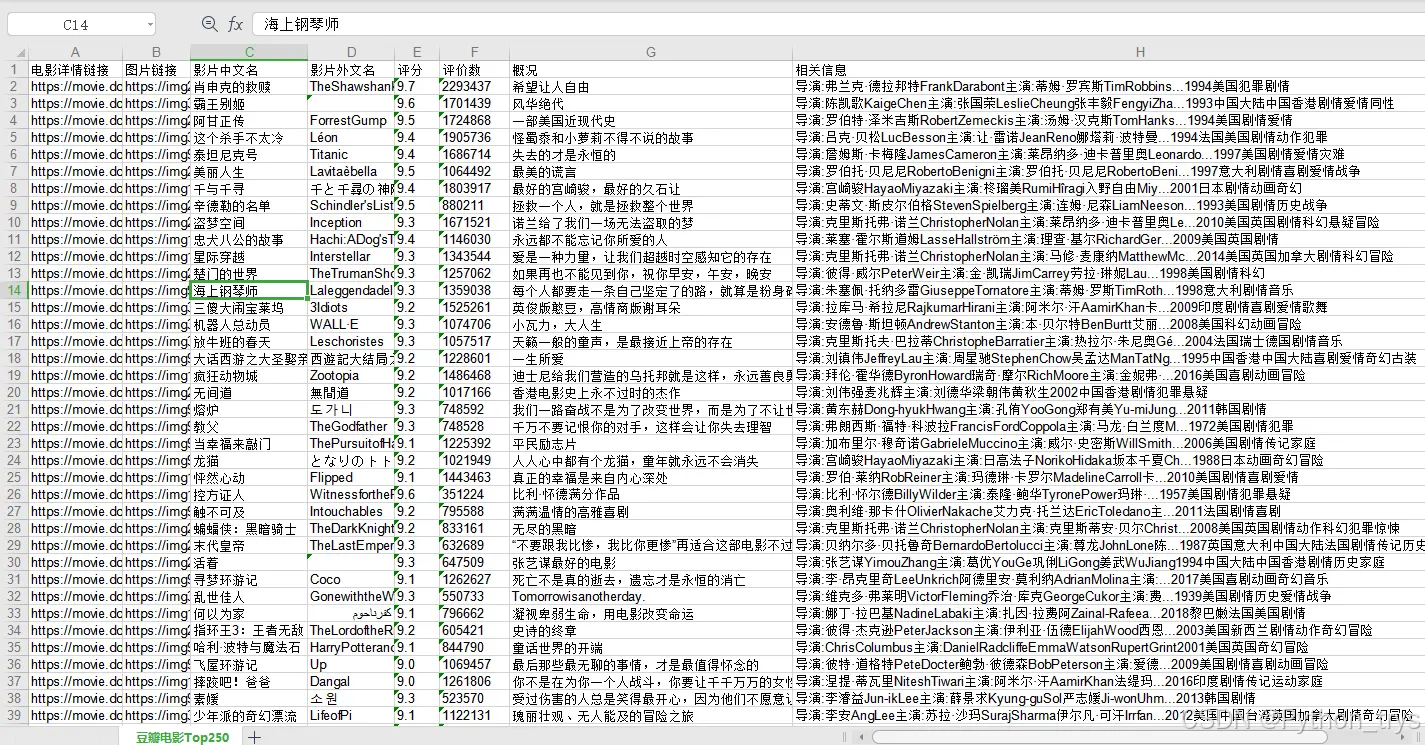This screenshot has height=745, width=1425.
Task: Select the cell 张艺谋最好的电影
Action: tap(651, 563)
